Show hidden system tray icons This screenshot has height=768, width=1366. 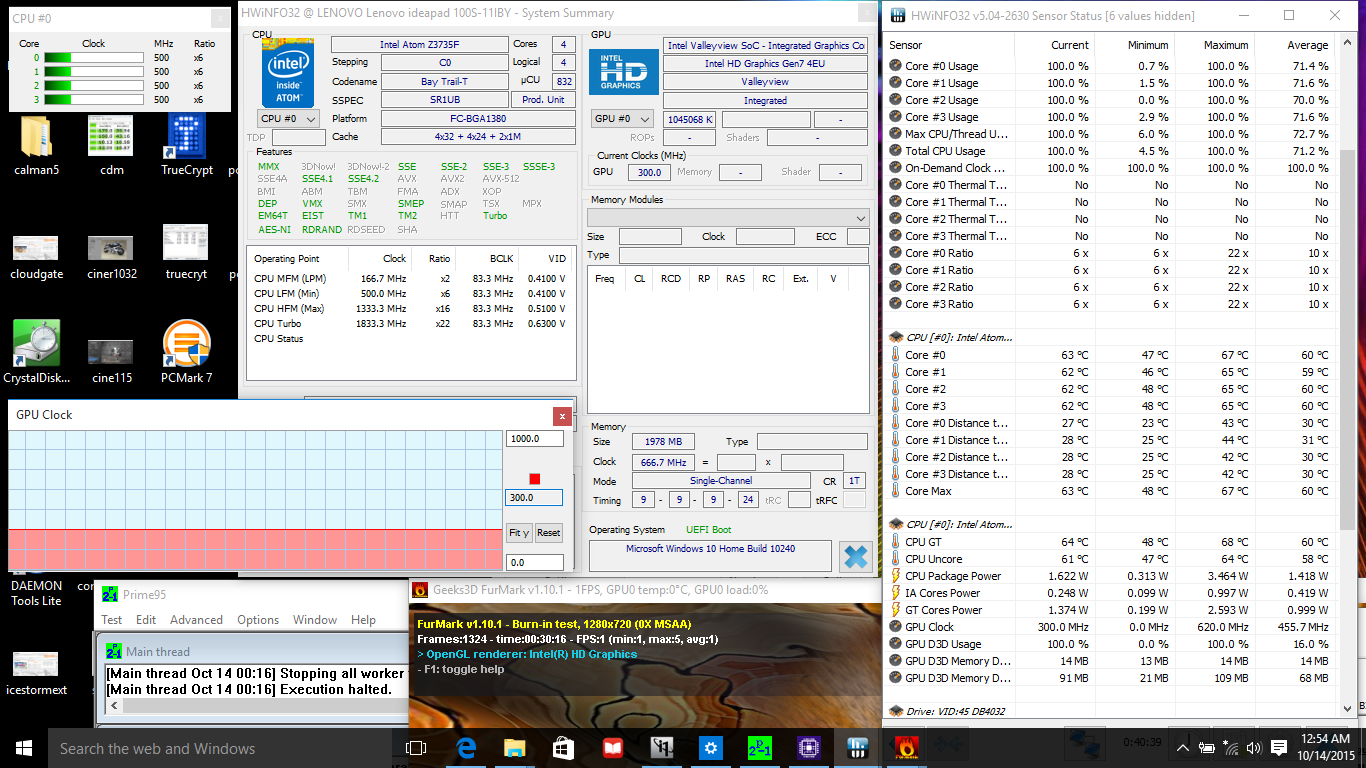pos(1183,748)
